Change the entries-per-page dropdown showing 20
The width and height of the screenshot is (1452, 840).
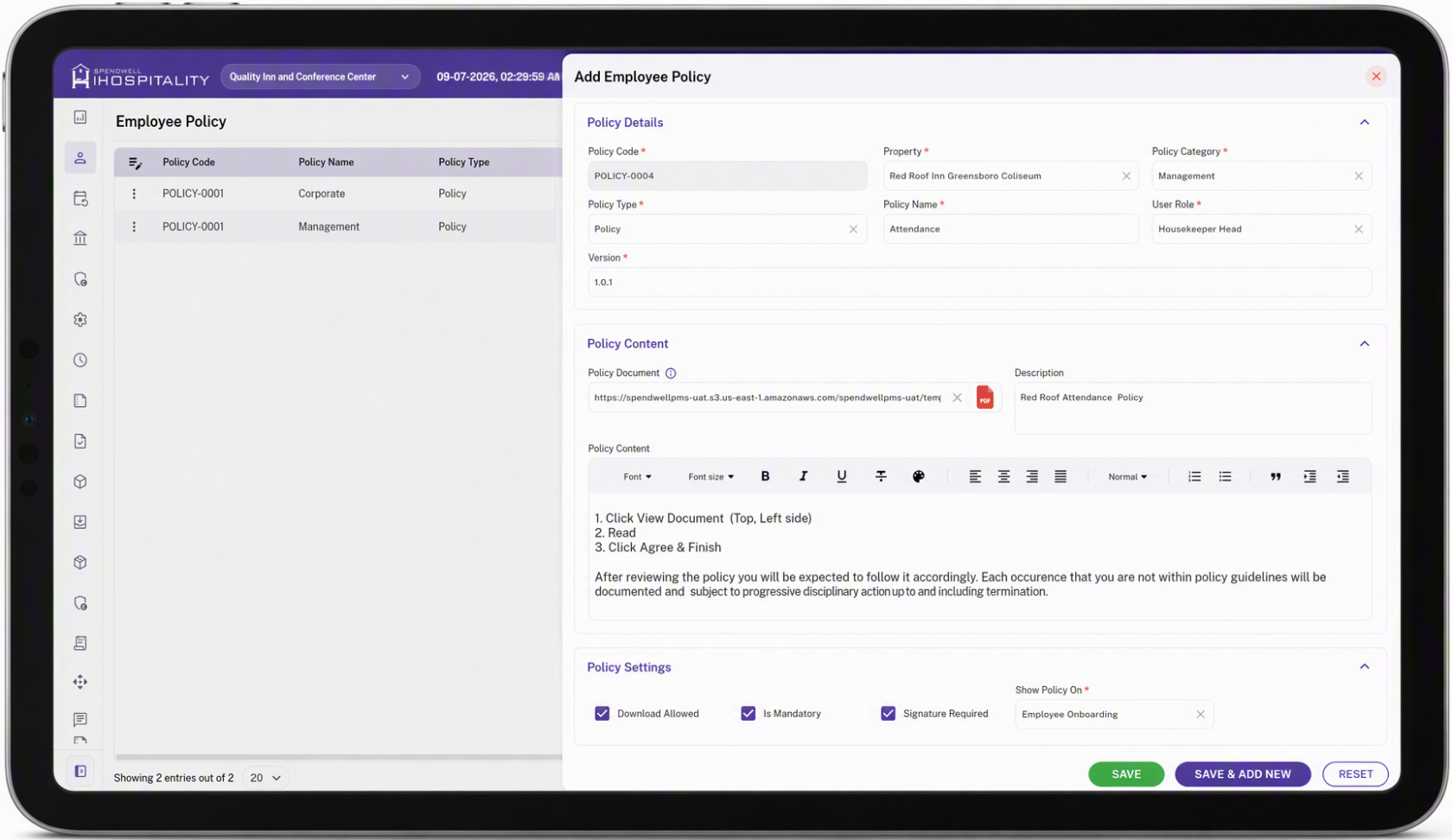(265, 778)
